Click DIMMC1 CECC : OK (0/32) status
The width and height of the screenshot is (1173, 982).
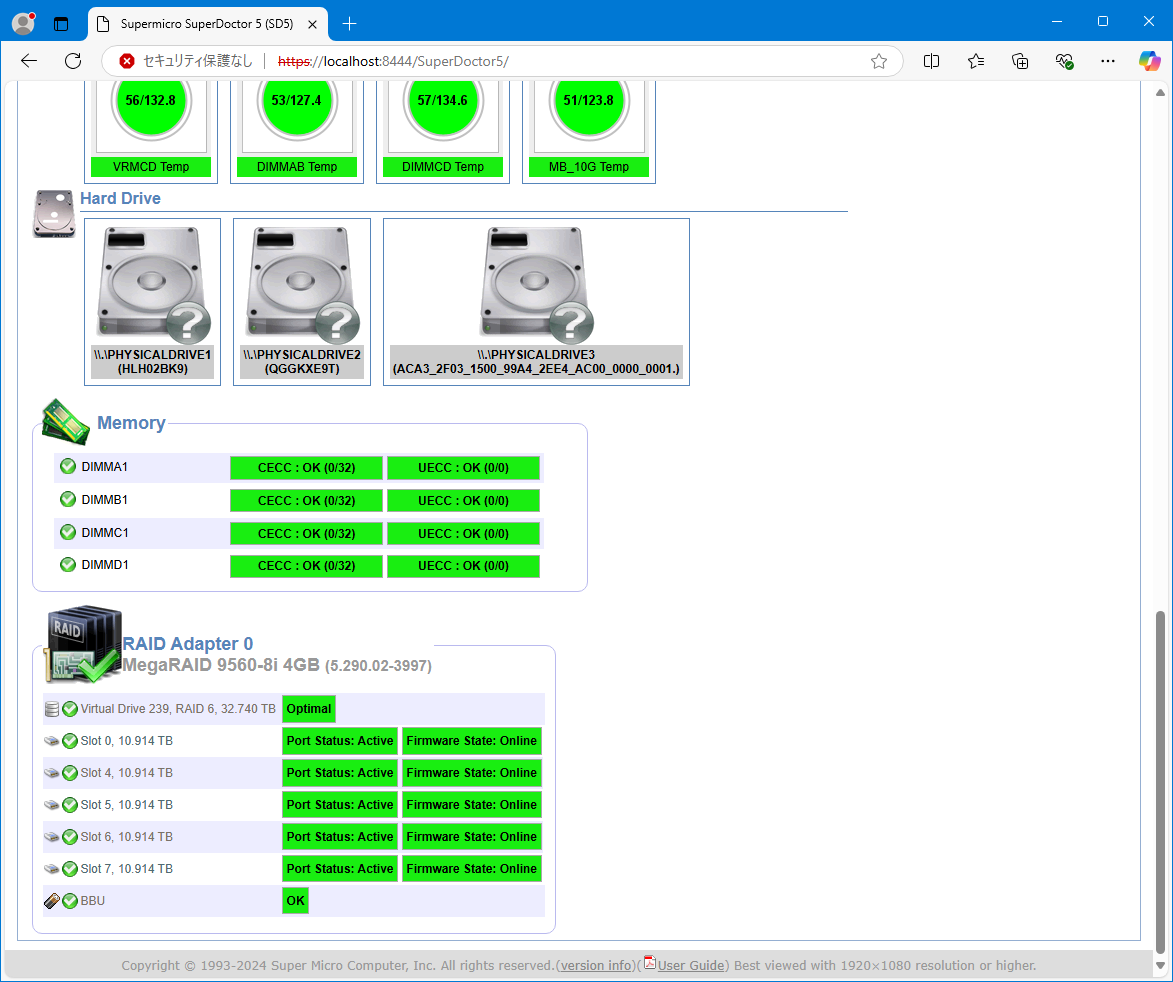[x=307, y=533]
